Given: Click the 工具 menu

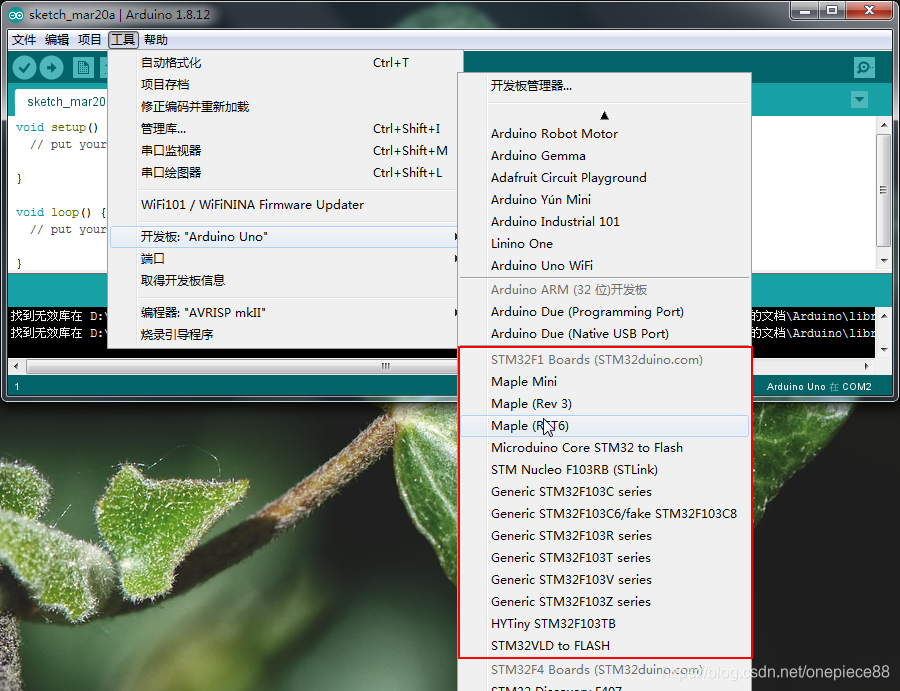Looking at the screenshot, I should pos(123,40).
